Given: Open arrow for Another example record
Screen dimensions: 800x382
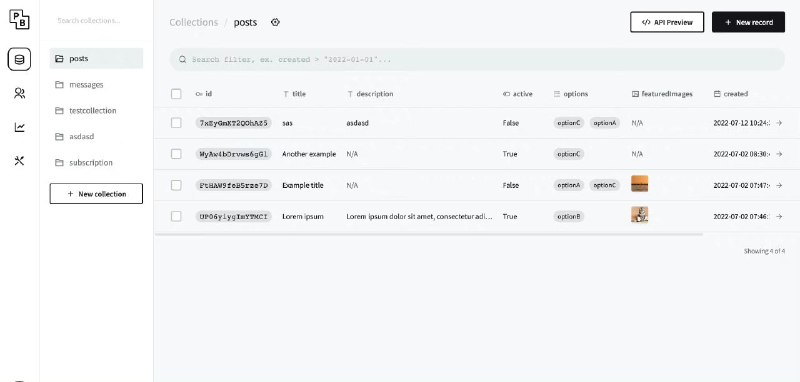Looking at the screenshot, I should (779, 154).
